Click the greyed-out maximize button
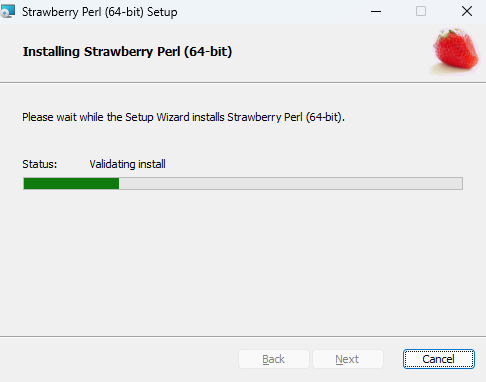Image resolution: width=486 pixels, height=382 pixels. [x=421, y=11]
